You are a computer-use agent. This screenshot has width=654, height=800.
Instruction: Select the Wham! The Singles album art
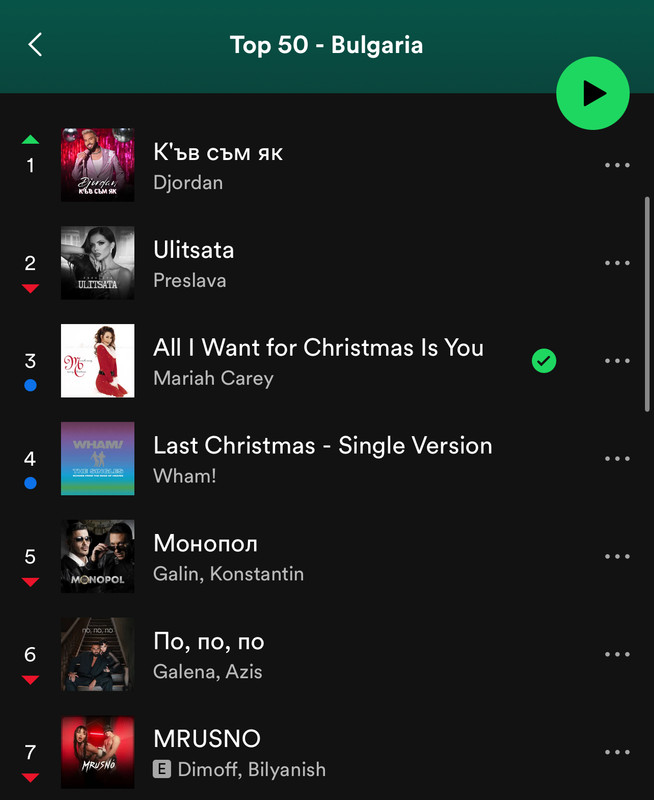coord(97,458)
